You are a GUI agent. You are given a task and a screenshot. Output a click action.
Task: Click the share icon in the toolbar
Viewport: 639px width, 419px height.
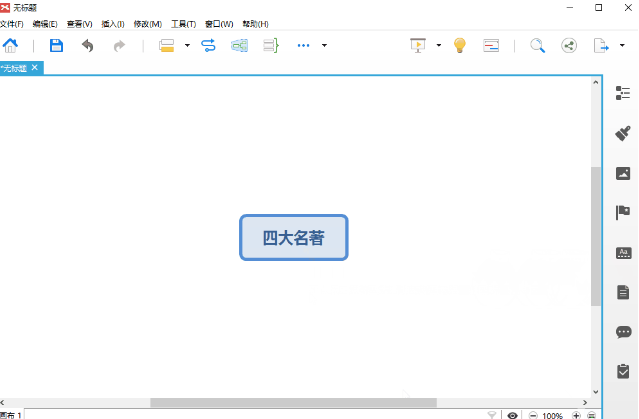click(x=569, y=45)
